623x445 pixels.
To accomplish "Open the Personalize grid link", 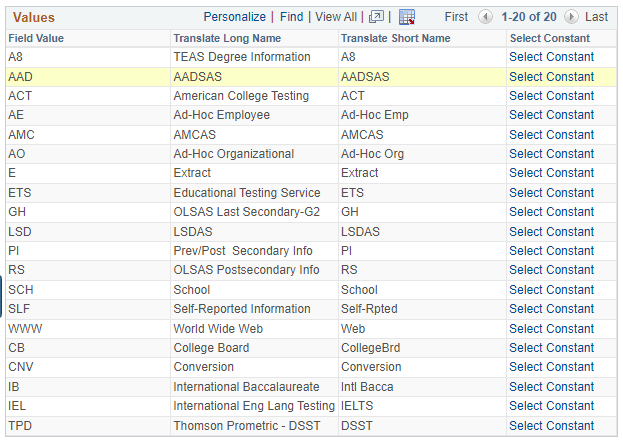I will 234,17.
